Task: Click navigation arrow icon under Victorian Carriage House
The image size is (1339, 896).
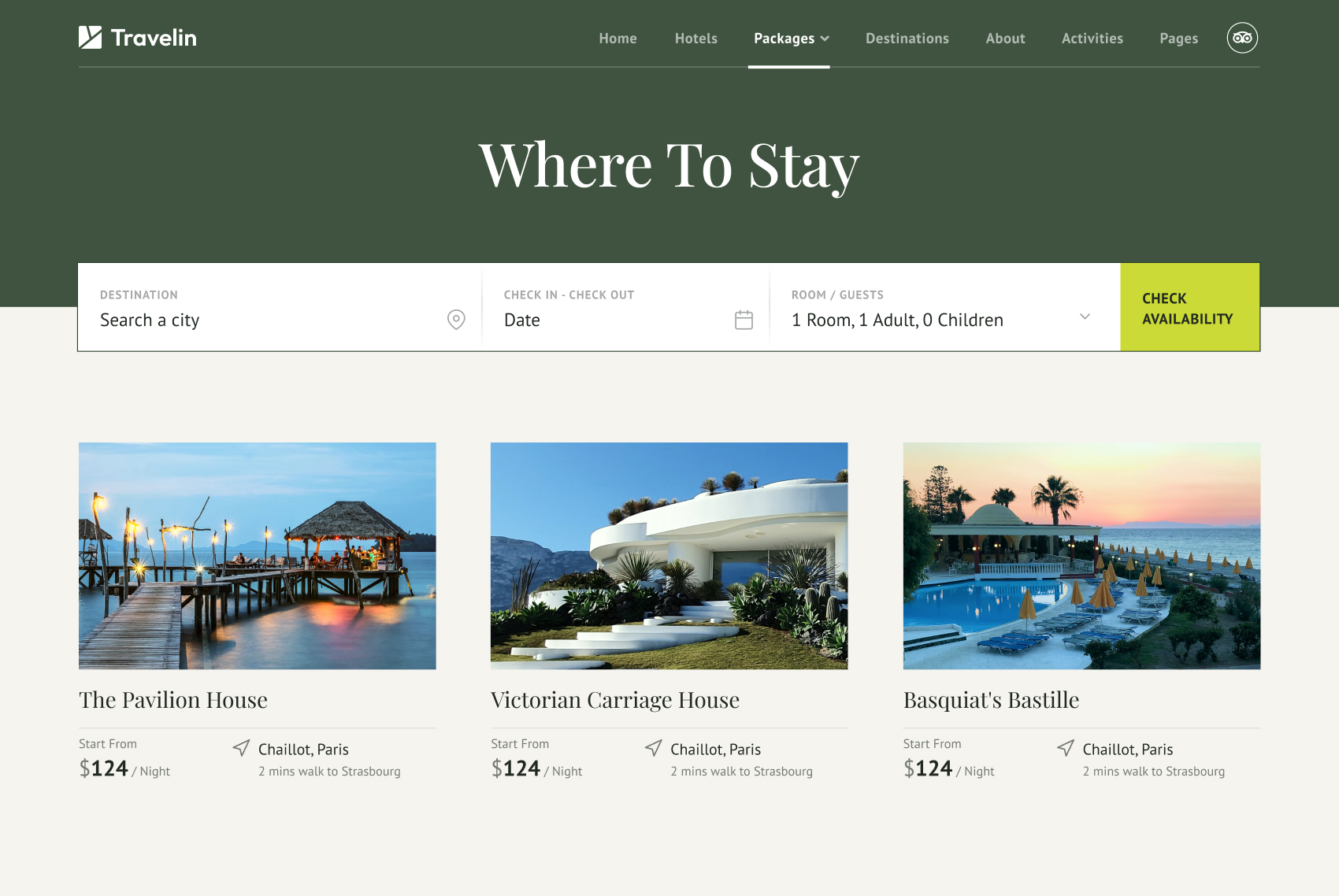Action: pyautogui.click(x=654, y=748)
